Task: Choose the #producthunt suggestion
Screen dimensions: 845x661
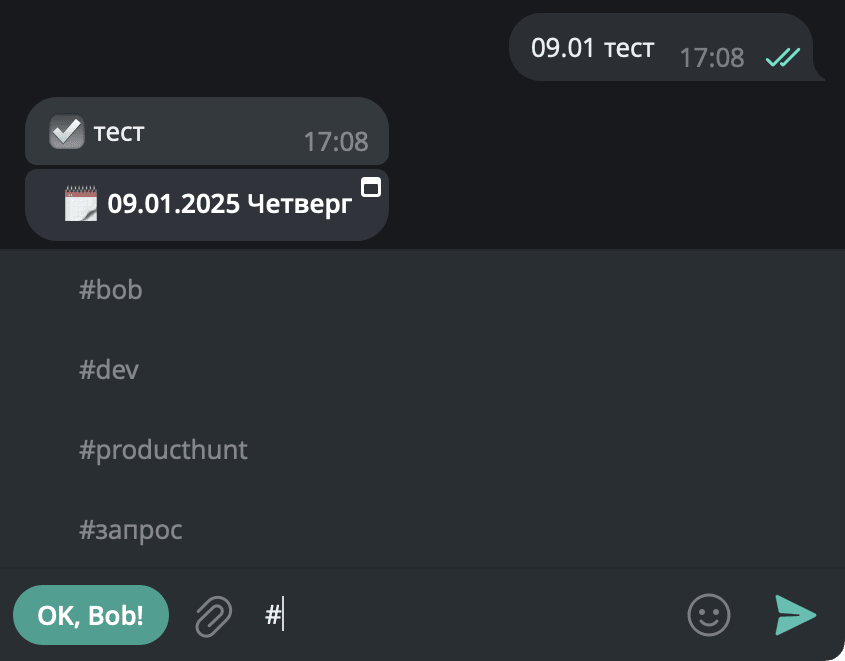Action: point(163,449)
